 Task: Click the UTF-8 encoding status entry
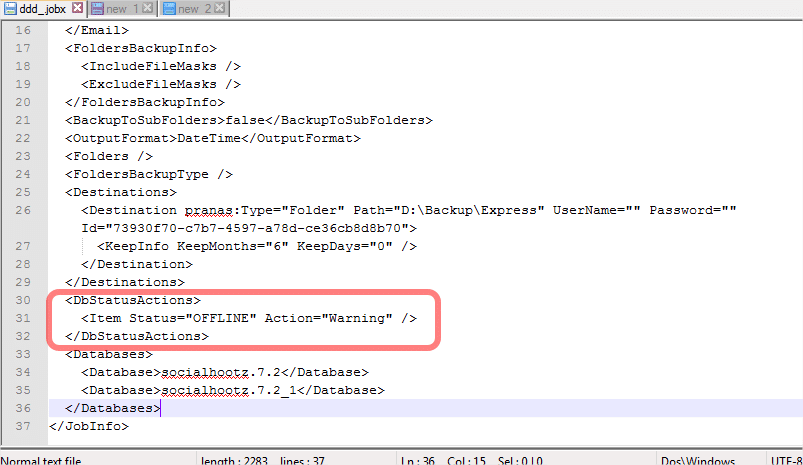pos(787,460)
